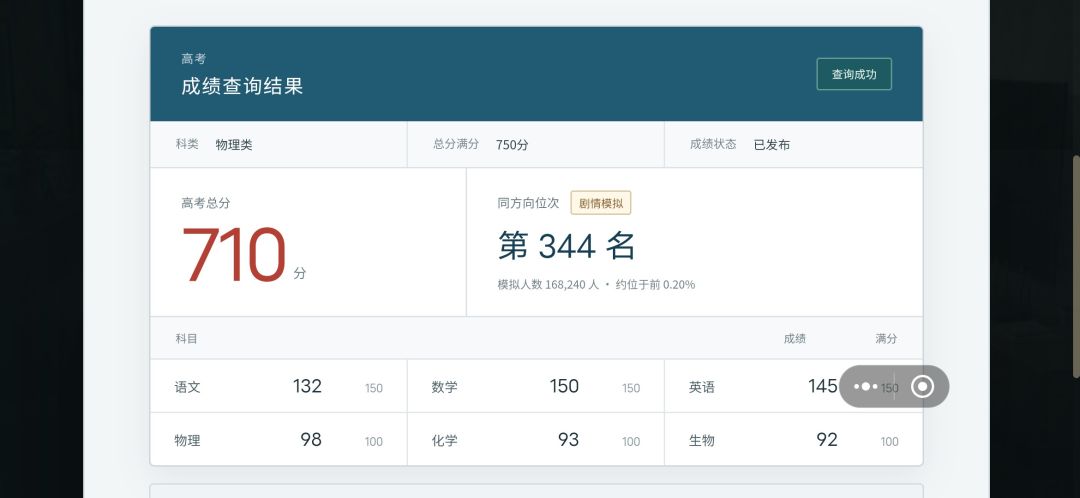Click the 模拟人数 168,240 人 caption
The image size is (1080, 498).
tap(548, 284)
